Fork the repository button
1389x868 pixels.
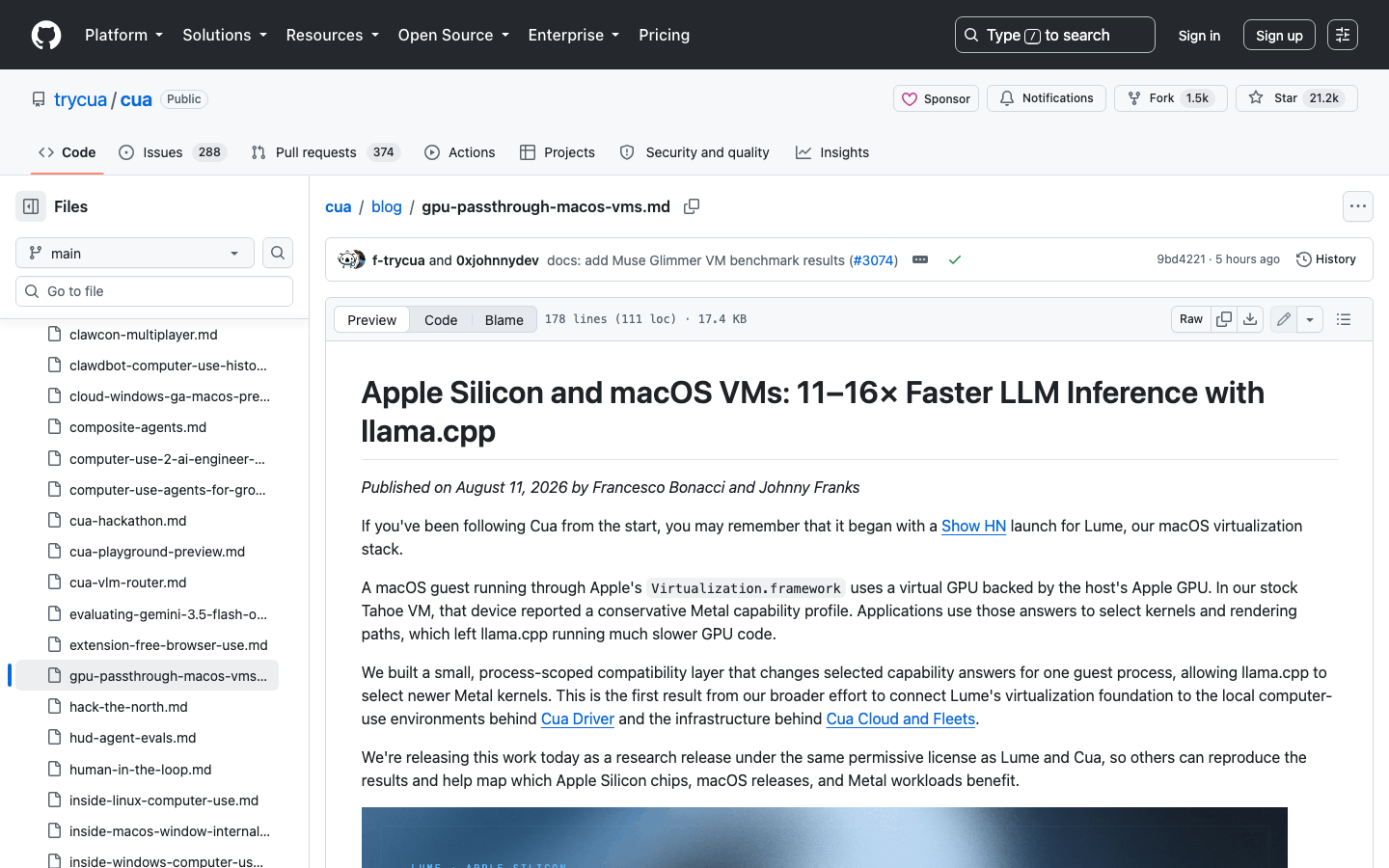[x=1170, y=98]
